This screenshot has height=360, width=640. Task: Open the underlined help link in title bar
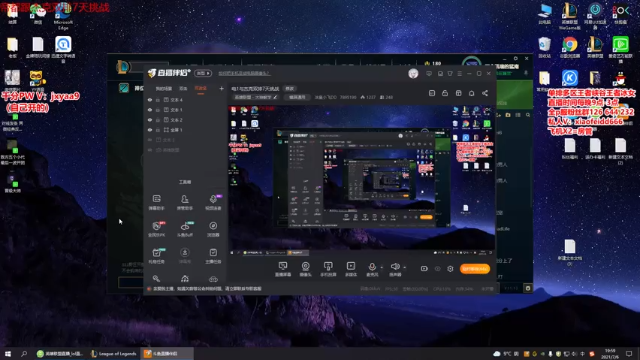(x=244, y=73)
